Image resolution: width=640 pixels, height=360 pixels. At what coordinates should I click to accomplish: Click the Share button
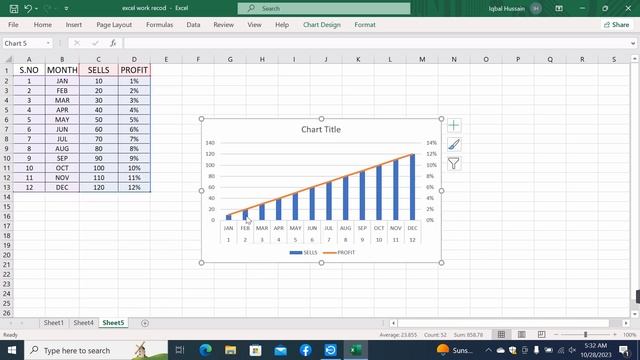point(617,25)
